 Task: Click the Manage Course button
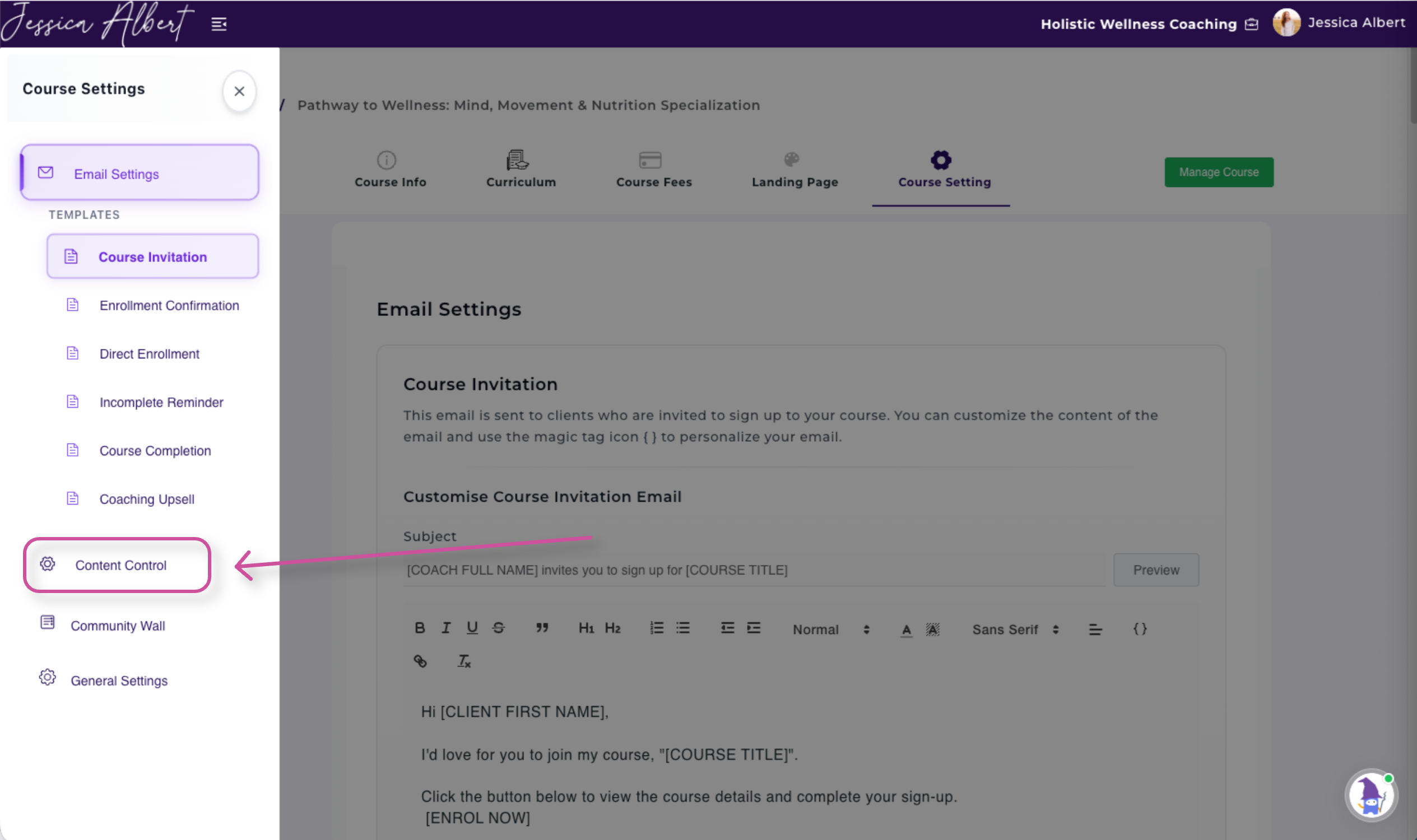(x=1218, y=172)
